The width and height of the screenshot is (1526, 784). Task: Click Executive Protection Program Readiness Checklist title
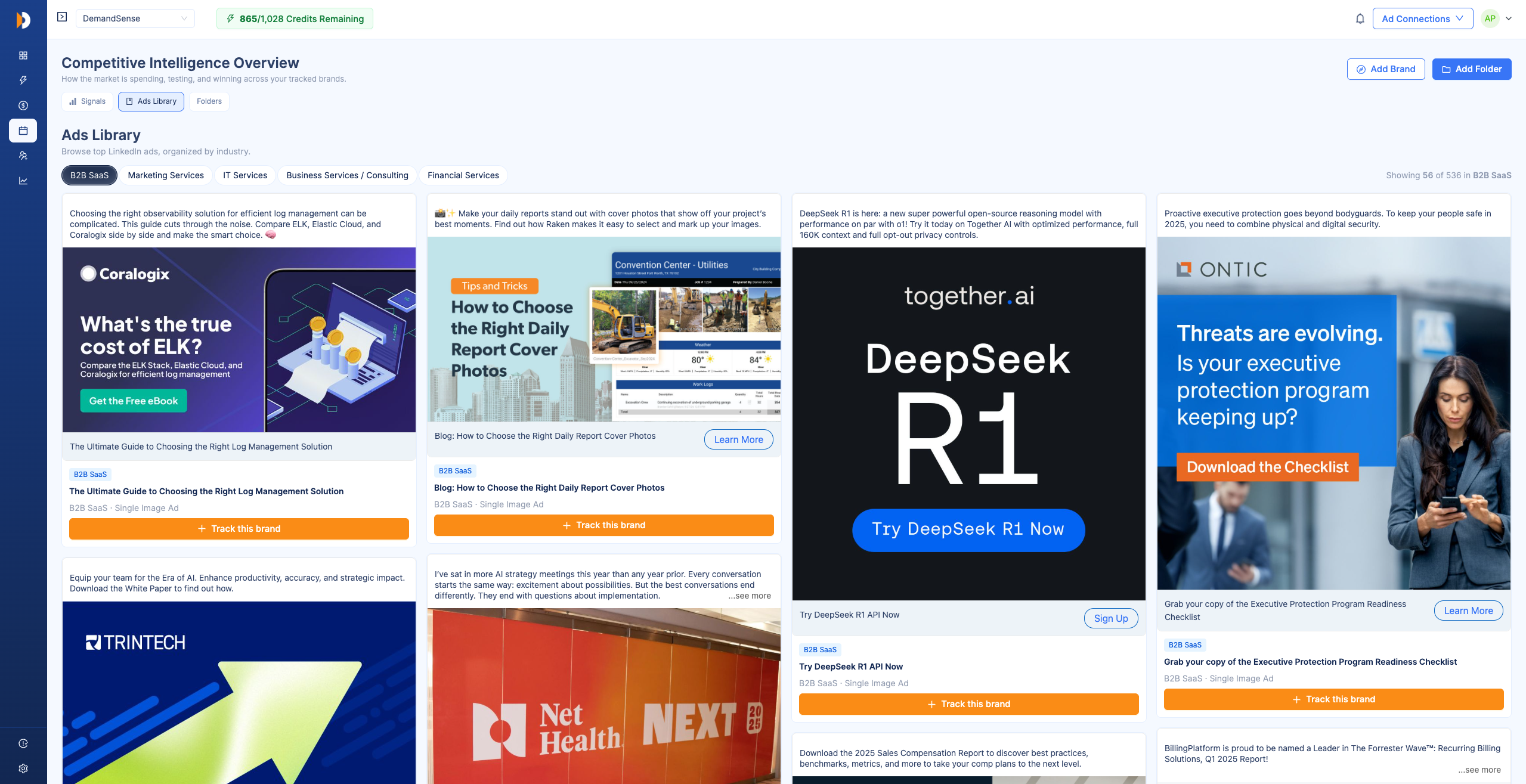tap(1310, 662)
